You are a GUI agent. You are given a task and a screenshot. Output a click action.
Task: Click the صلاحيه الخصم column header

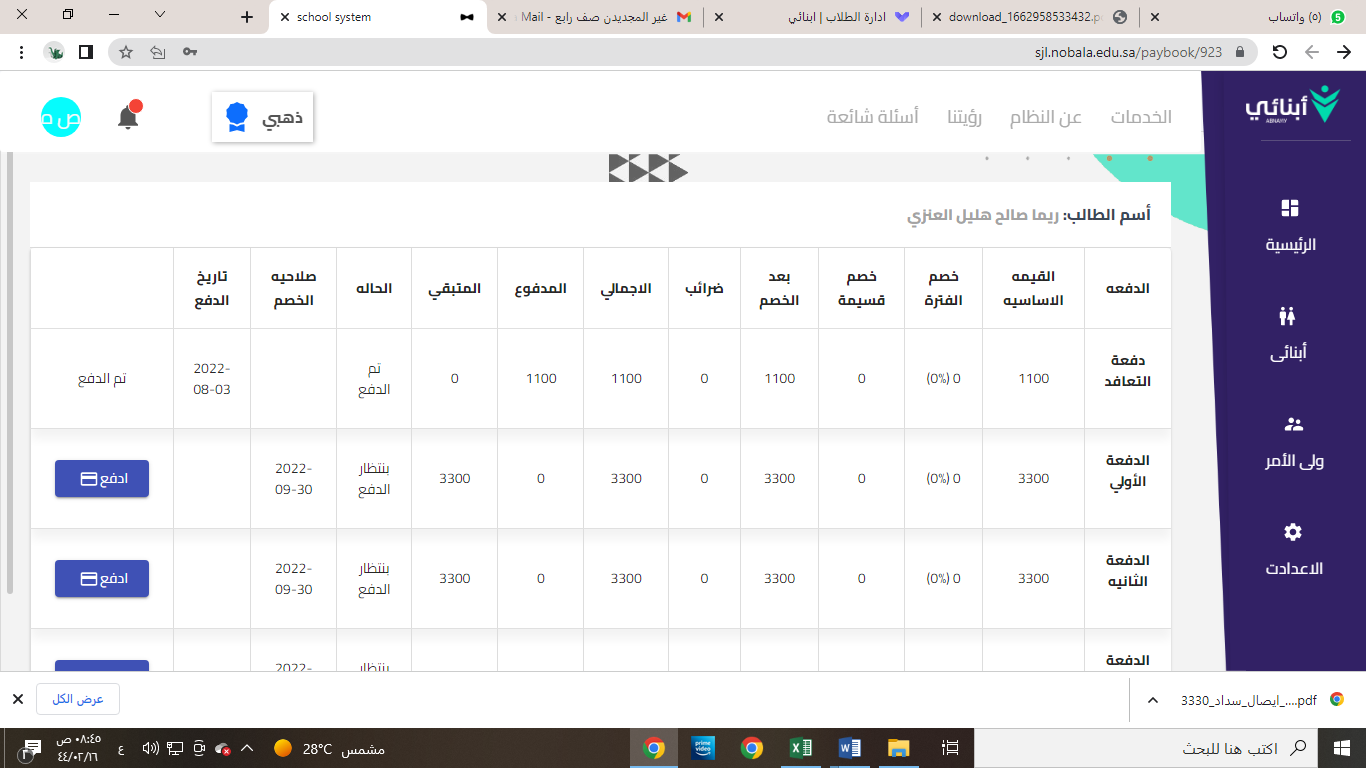tap(293, 288)
